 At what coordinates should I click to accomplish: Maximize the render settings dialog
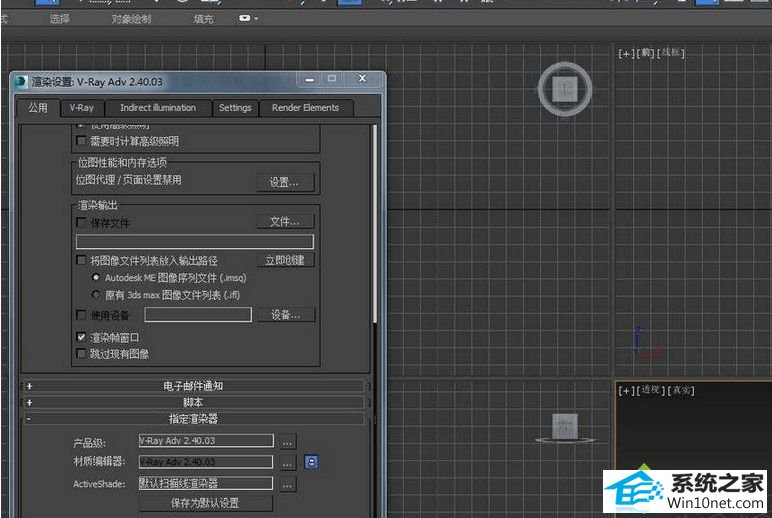(332, 78)
